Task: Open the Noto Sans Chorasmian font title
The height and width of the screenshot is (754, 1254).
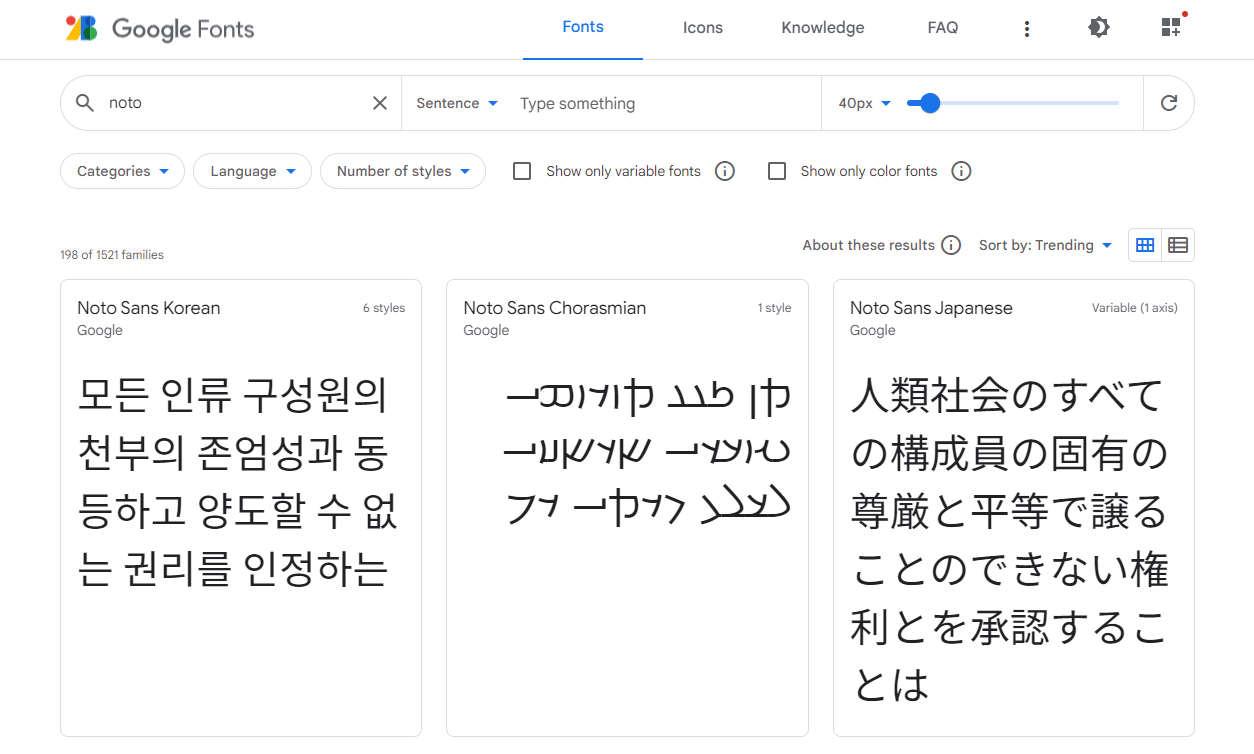Action: point(555,308)
